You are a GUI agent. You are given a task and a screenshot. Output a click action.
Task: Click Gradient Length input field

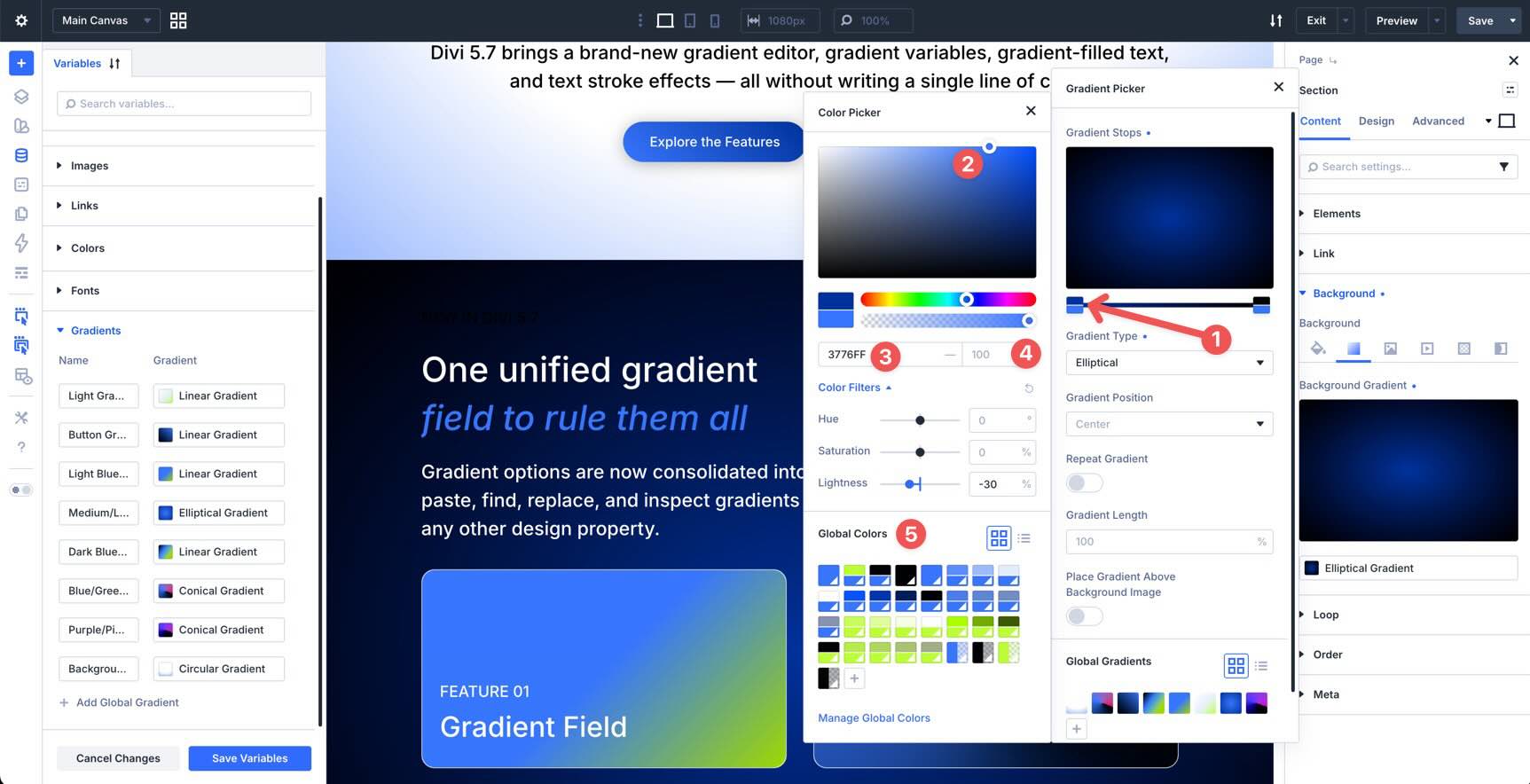(x=1169, y=542)
